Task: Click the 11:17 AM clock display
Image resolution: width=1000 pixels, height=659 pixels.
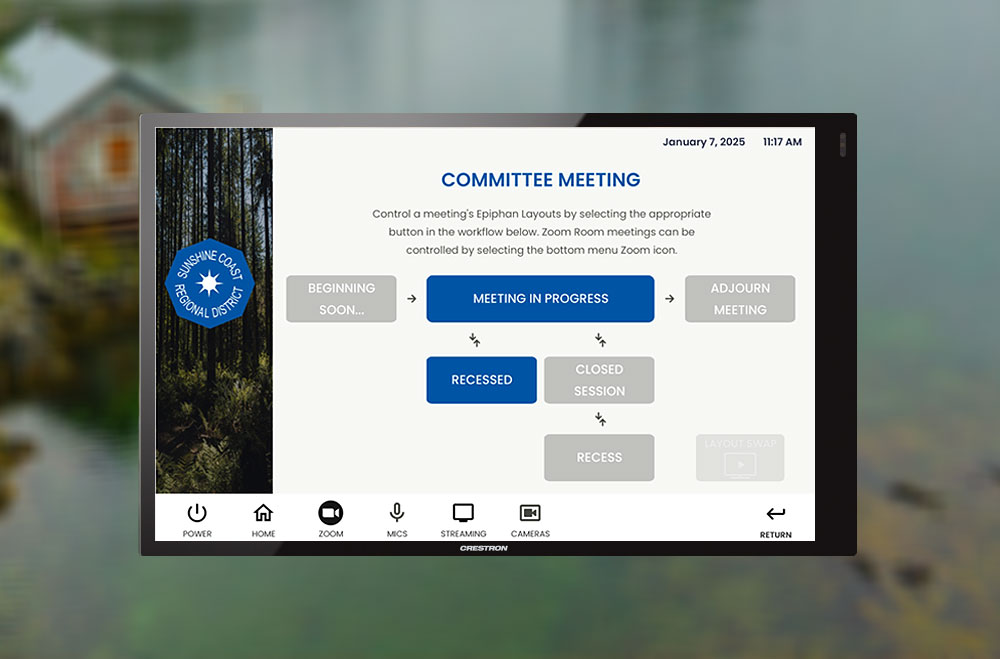Action: click(782, 142)
